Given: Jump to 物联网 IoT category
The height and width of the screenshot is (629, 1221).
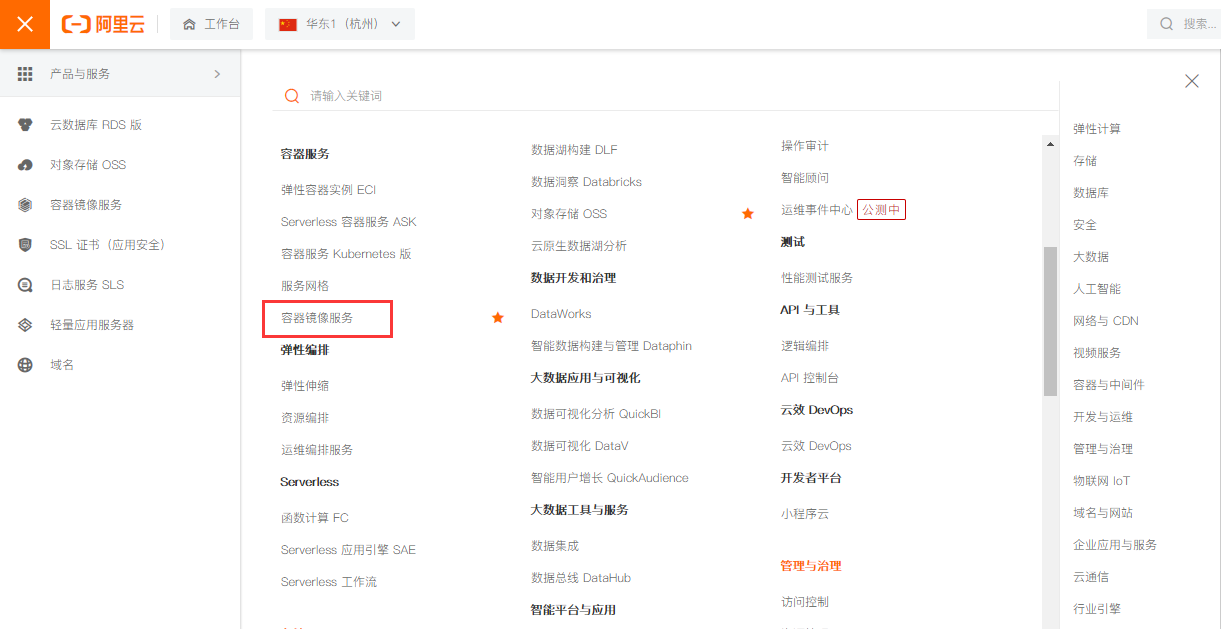Looking at the screenshot, I should [1102, 481].
